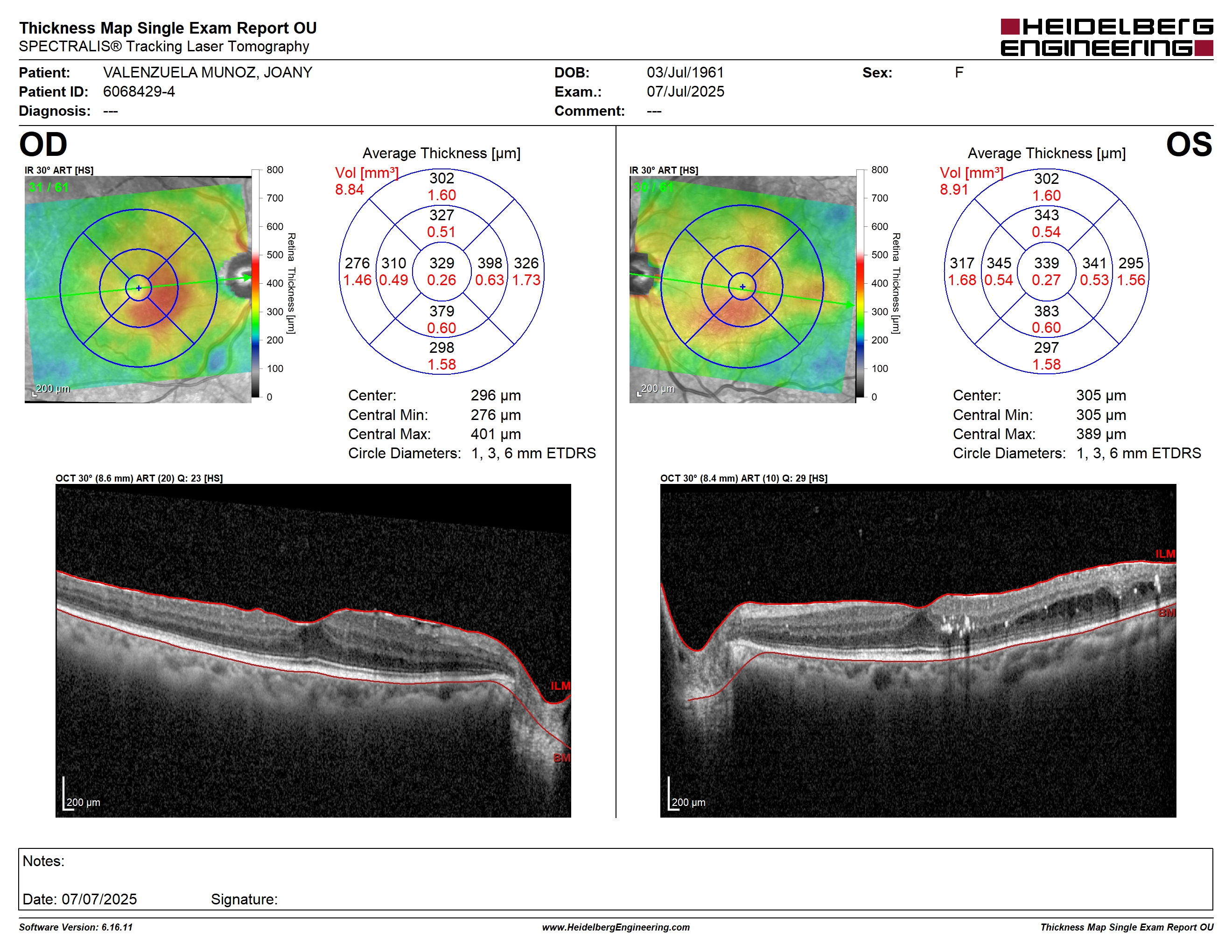Click the OD scan counter 31 / 61
The height and width of the screenshot is (952, 1232).
click(49, 187)
